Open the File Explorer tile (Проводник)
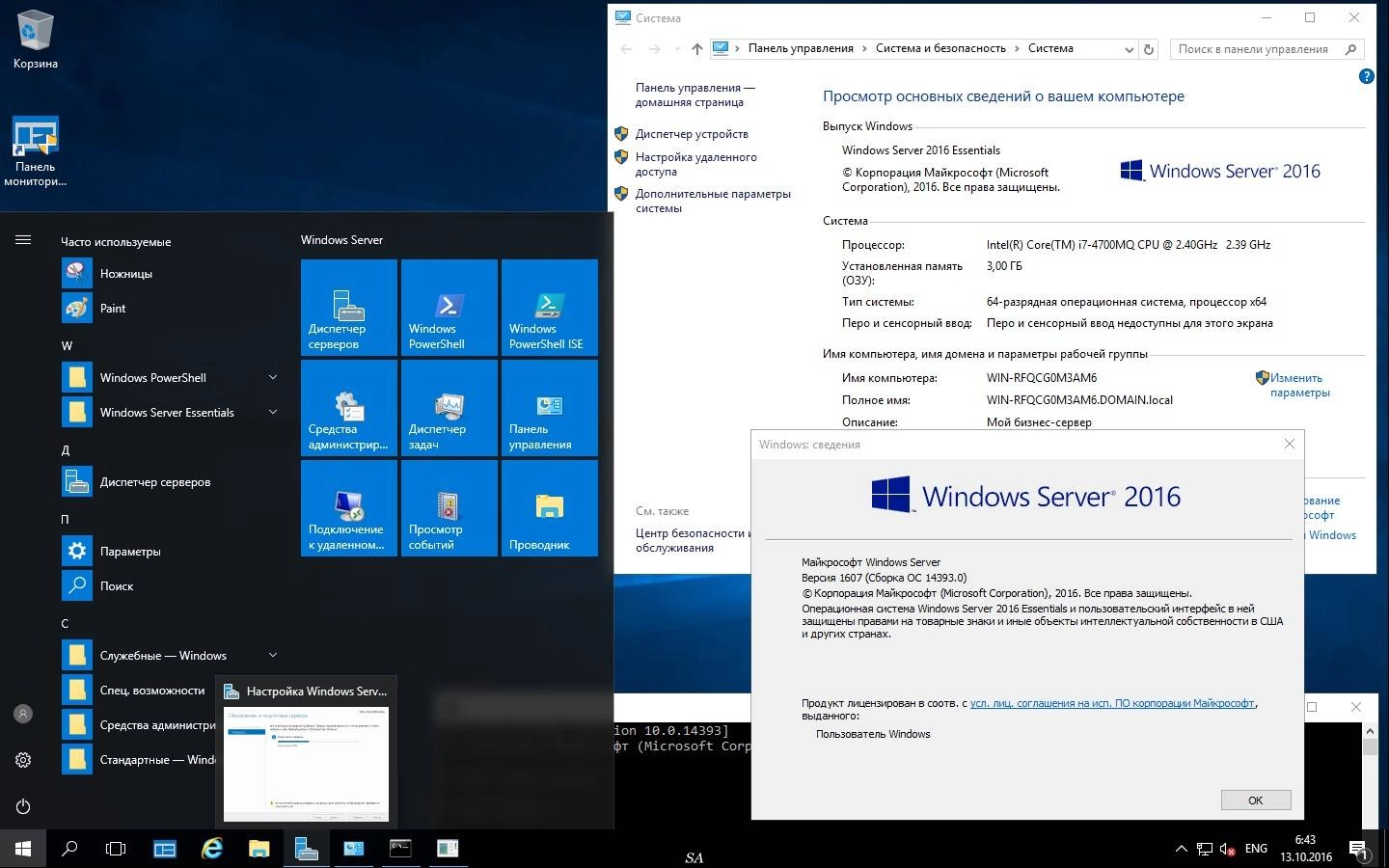Image resolution: width=1389 pixels, height=868 pixels. tap(550, 508)
